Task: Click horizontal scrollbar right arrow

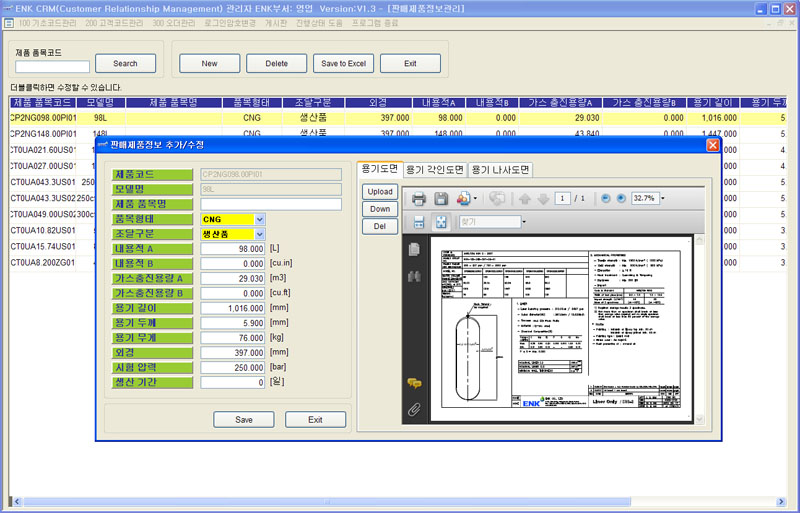Action: pos(781,502)
